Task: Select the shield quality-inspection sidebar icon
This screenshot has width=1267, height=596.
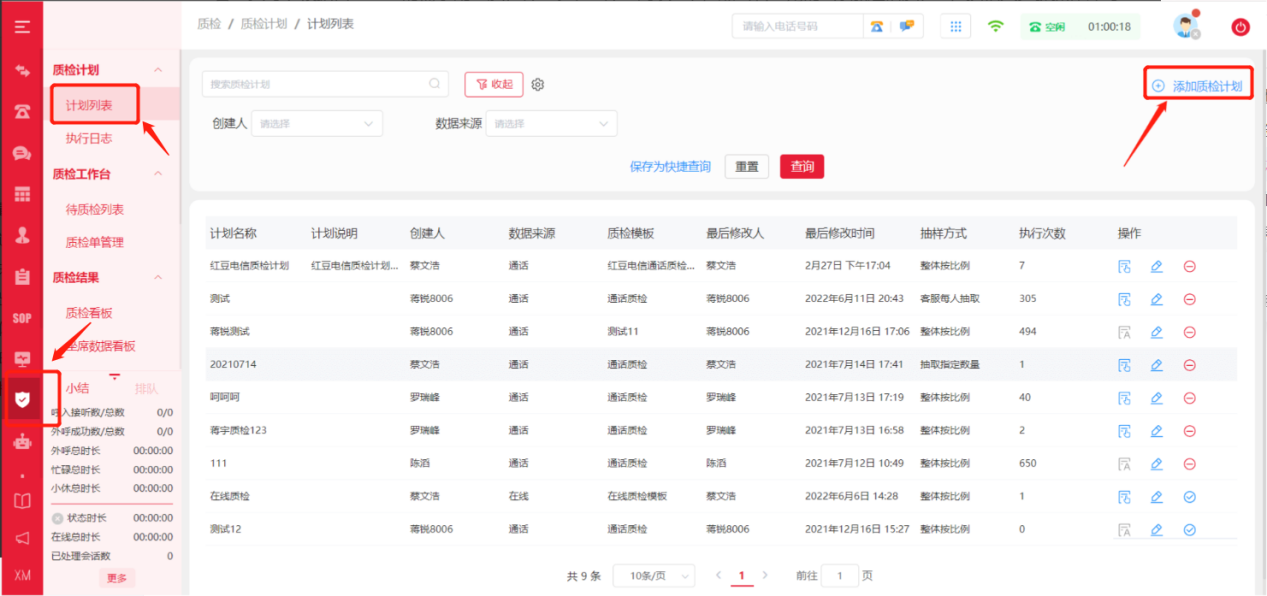Action: pos(21,399)
